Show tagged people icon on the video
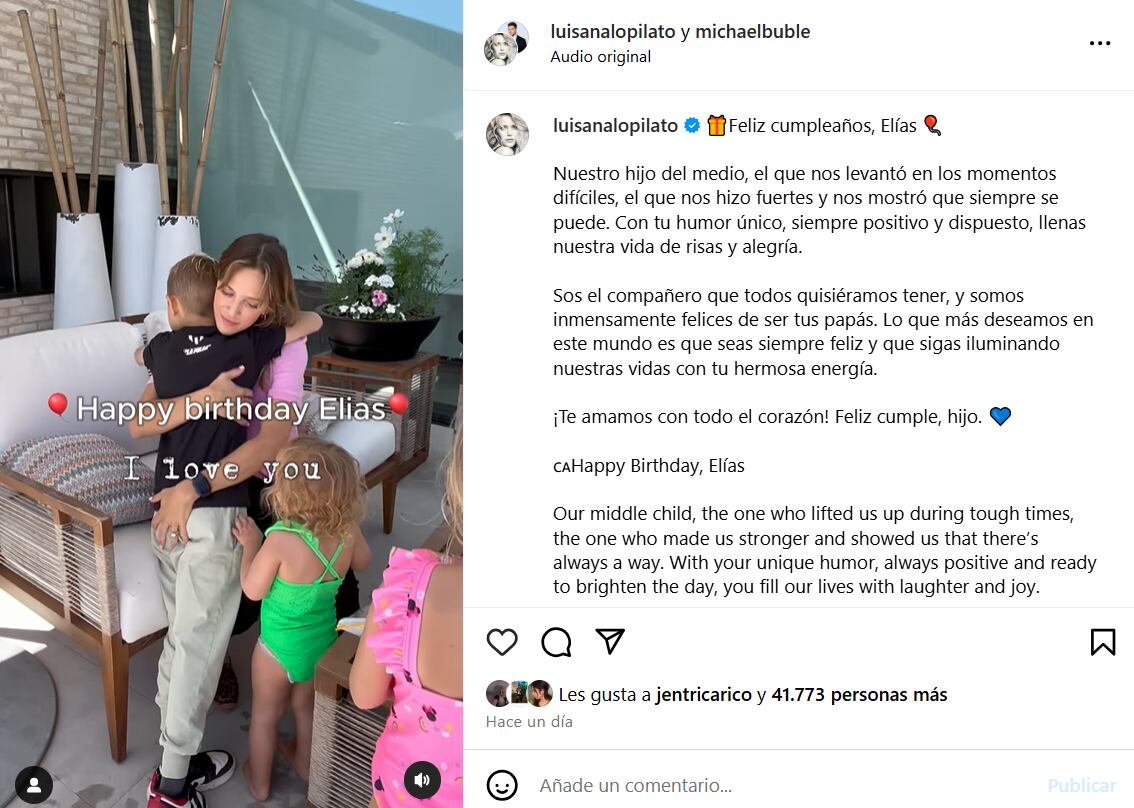Screen dimensions: 1134x808 point(33,785)
